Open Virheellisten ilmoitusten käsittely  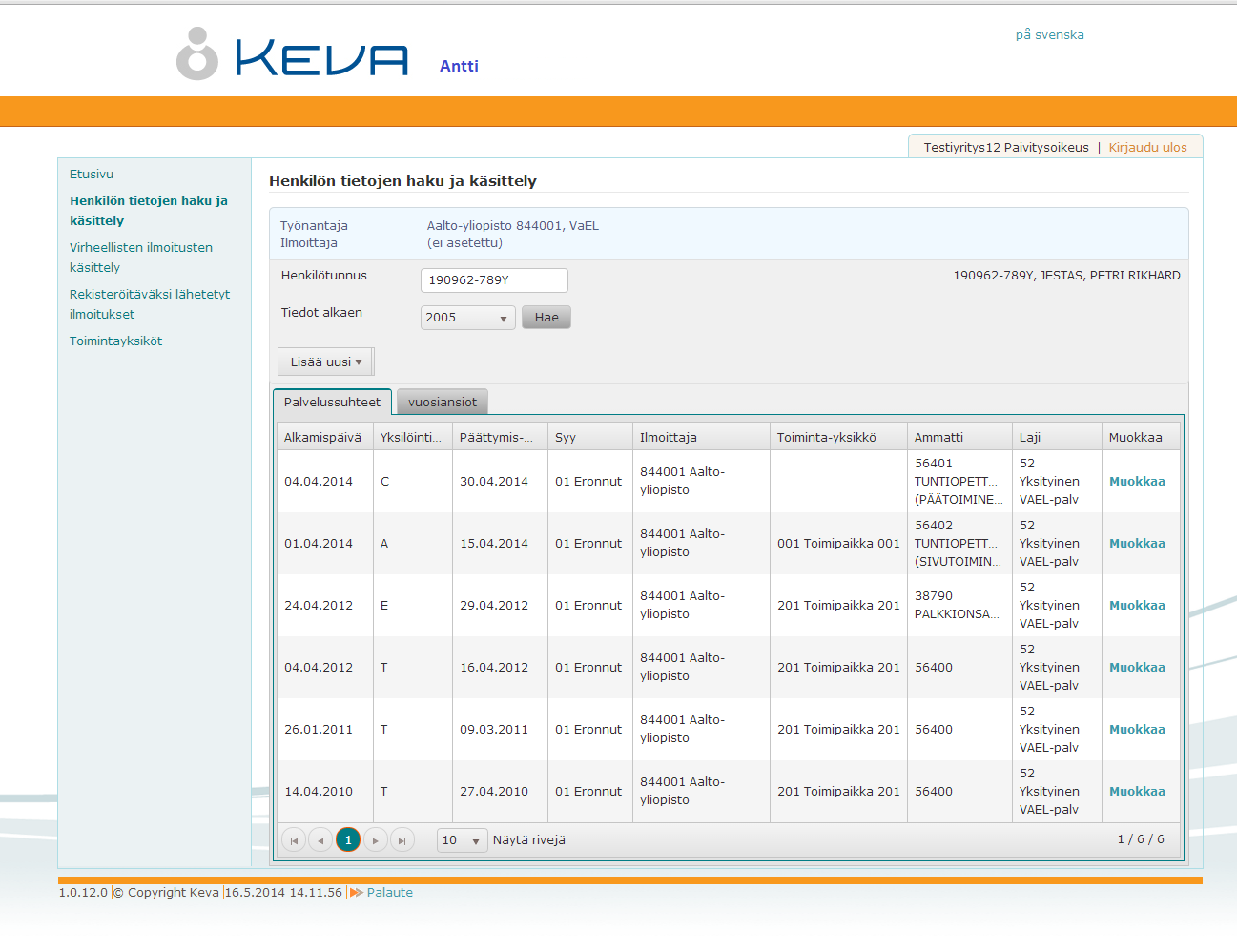tap(141, 258)
